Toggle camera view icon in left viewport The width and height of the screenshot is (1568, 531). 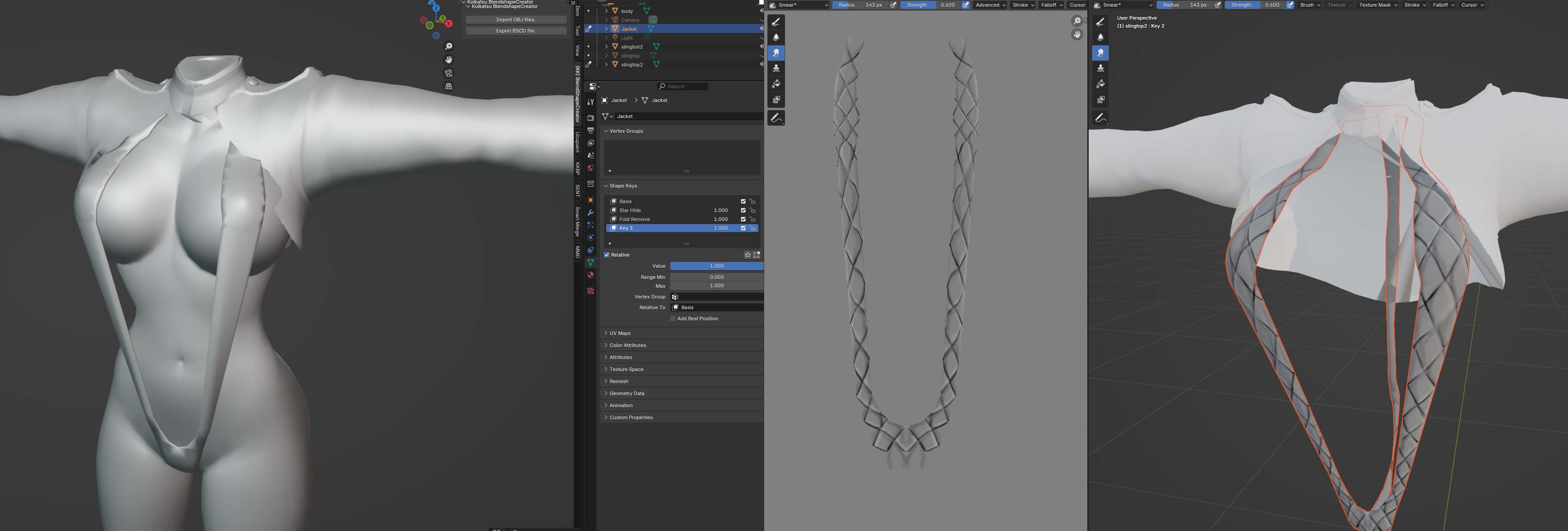[449, 73]
